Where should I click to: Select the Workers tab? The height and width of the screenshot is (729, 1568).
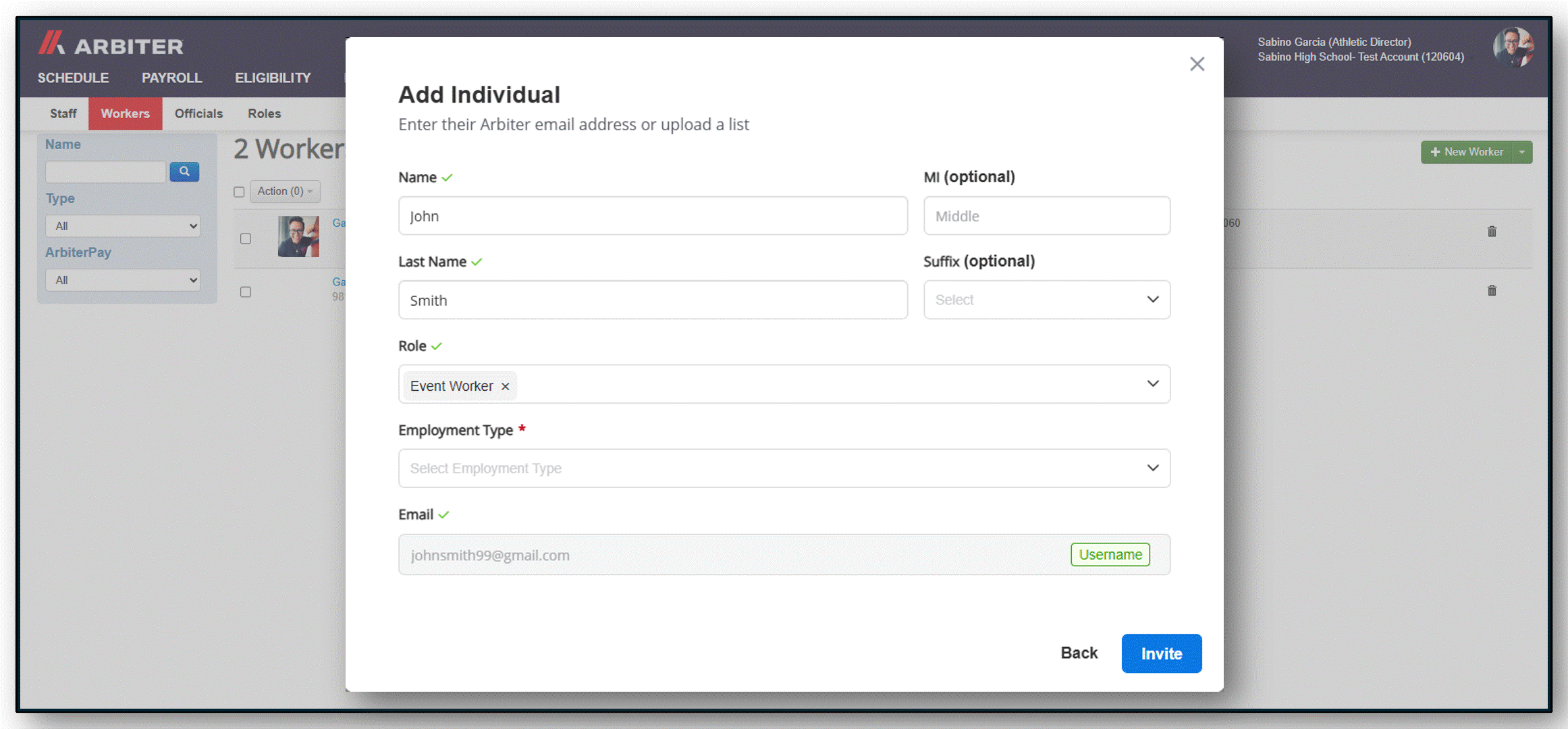[126, 113]
